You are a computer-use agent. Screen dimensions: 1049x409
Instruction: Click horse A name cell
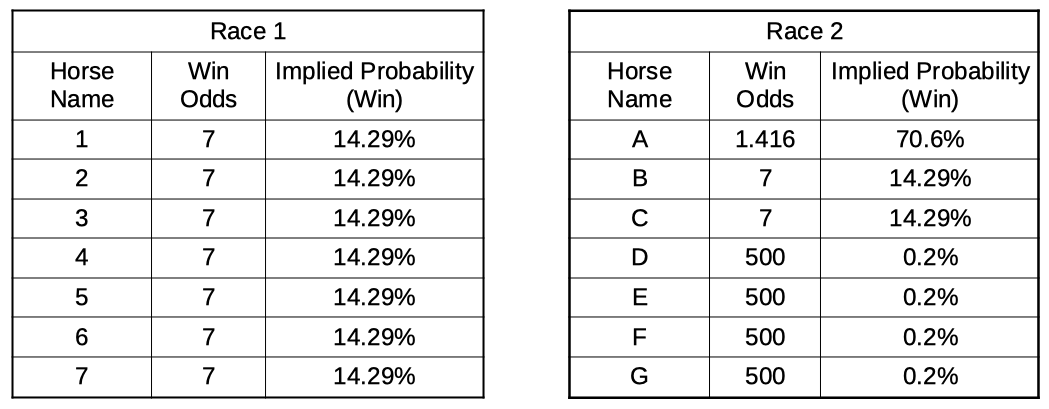pyautogui.click(x=639, y=140)
